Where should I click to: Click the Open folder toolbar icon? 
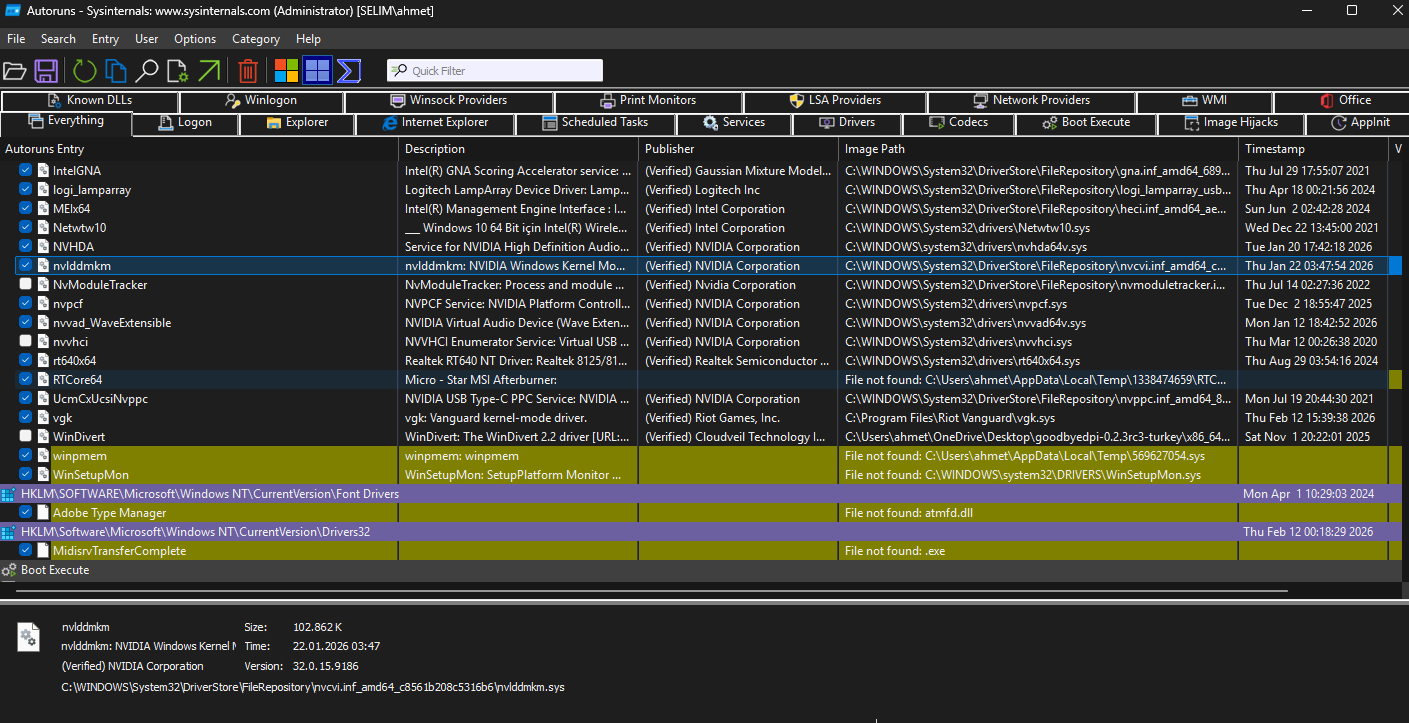click(x=15, y=71)
